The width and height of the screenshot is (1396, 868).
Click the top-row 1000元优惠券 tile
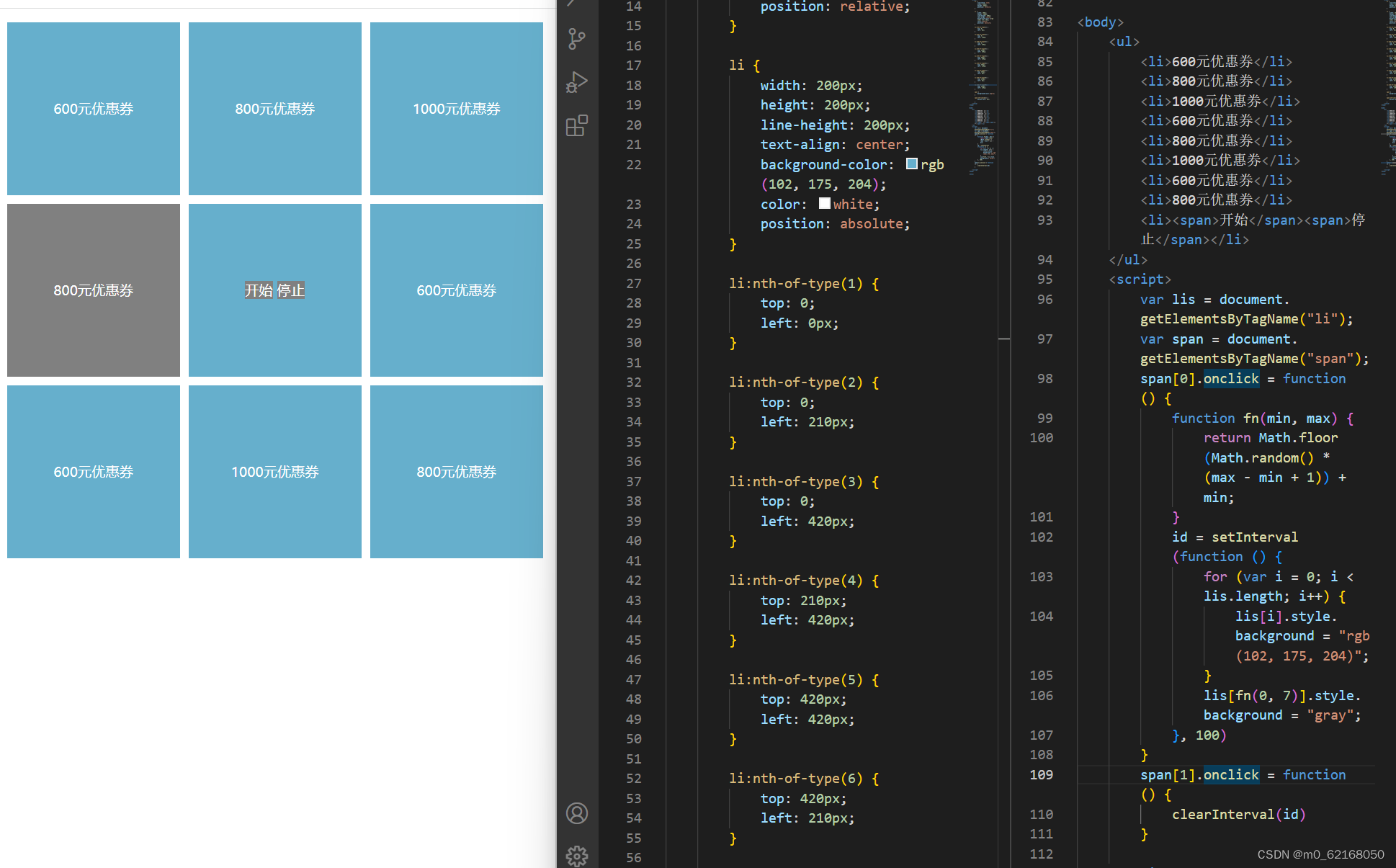457,109
